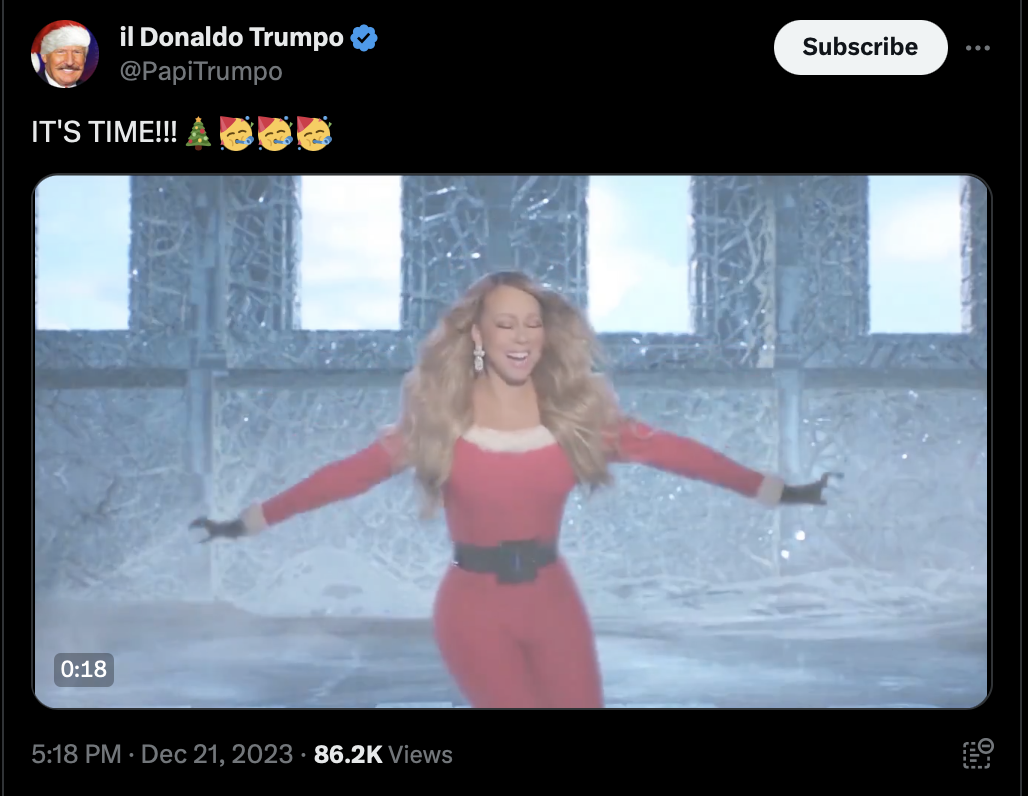This screenshot has width=1028, height=796.
Task: Select the IT'S TIME!!! post text
Action: tap(104, 132)
